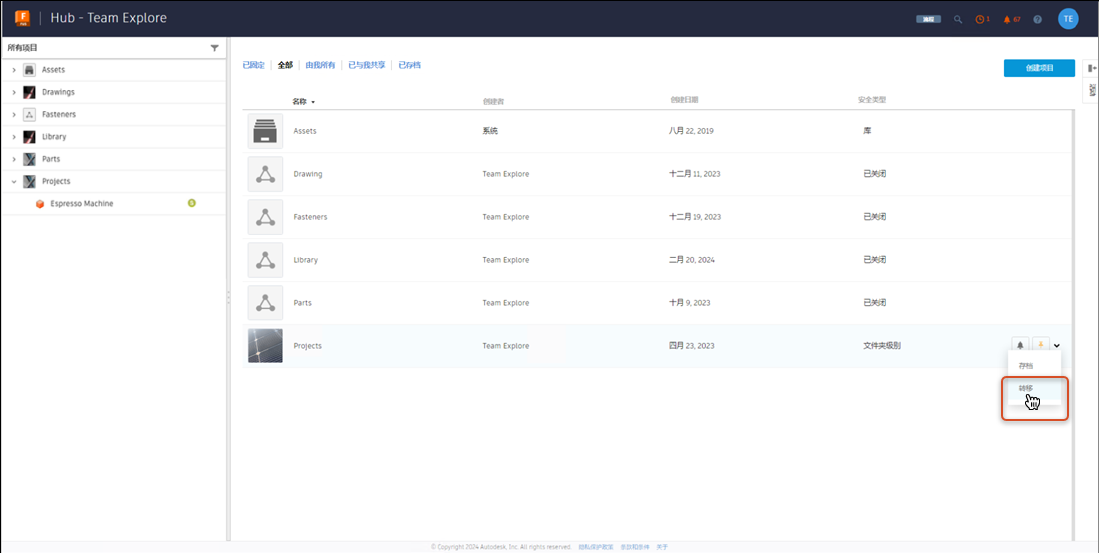Image resolution: width=1099 pixels, height=553 pixels.
Task: Open the job status clock icon
Action: [982, 19]
